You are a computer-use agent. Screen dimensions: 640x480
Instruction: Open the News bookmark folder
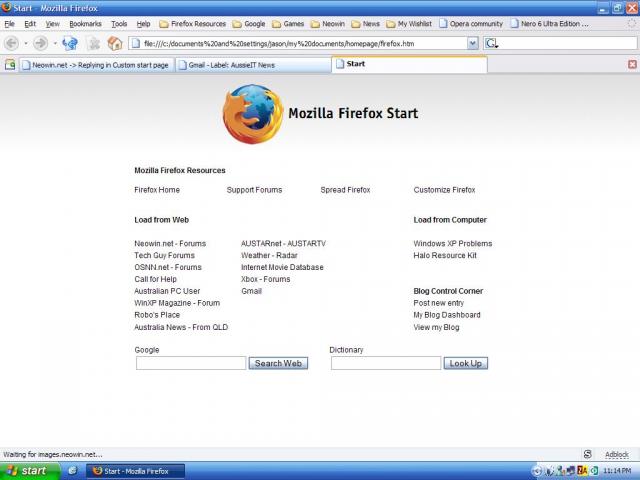366,24
